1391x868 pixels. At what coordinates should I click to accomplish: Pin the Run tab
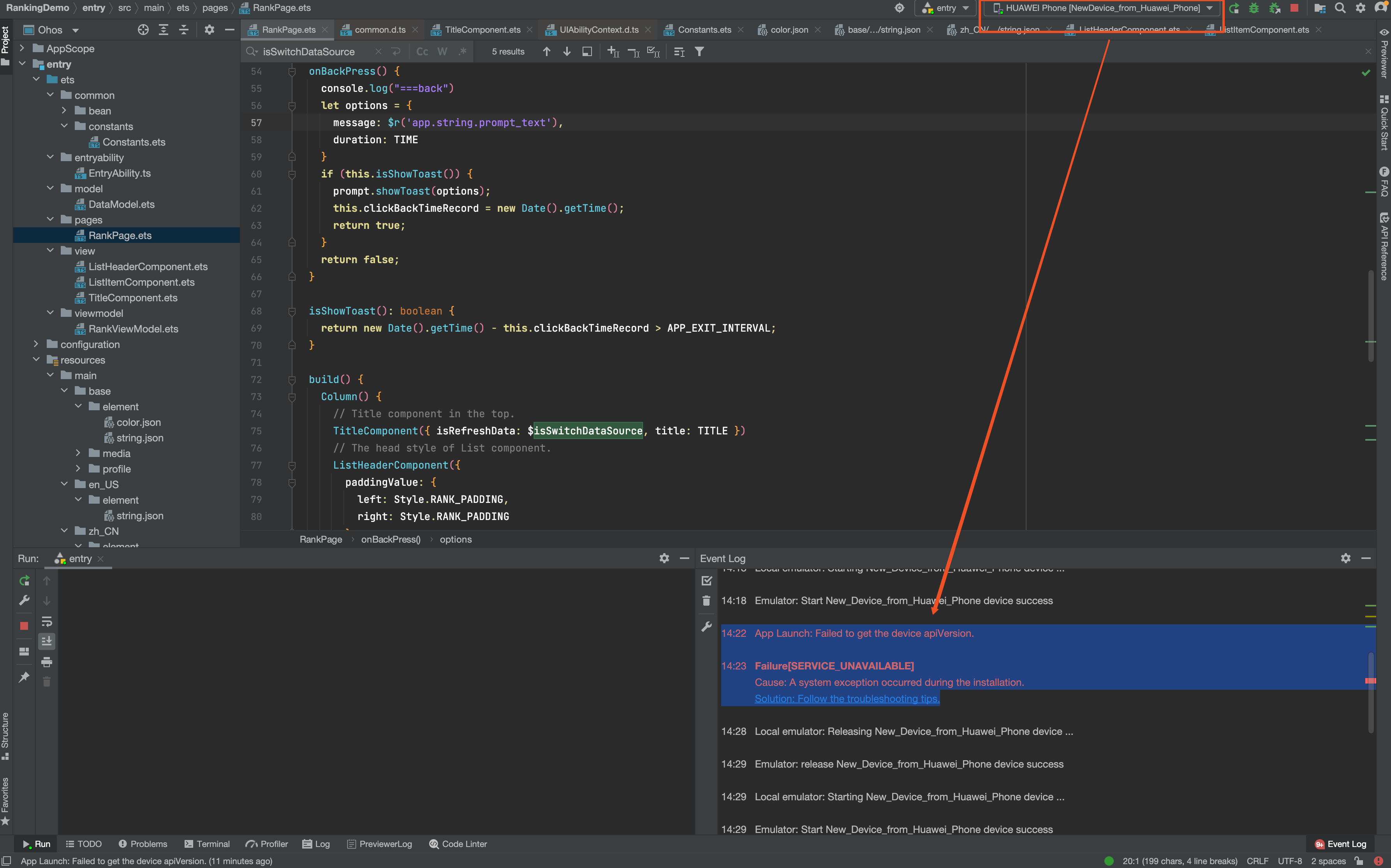[x=24, y=677]
